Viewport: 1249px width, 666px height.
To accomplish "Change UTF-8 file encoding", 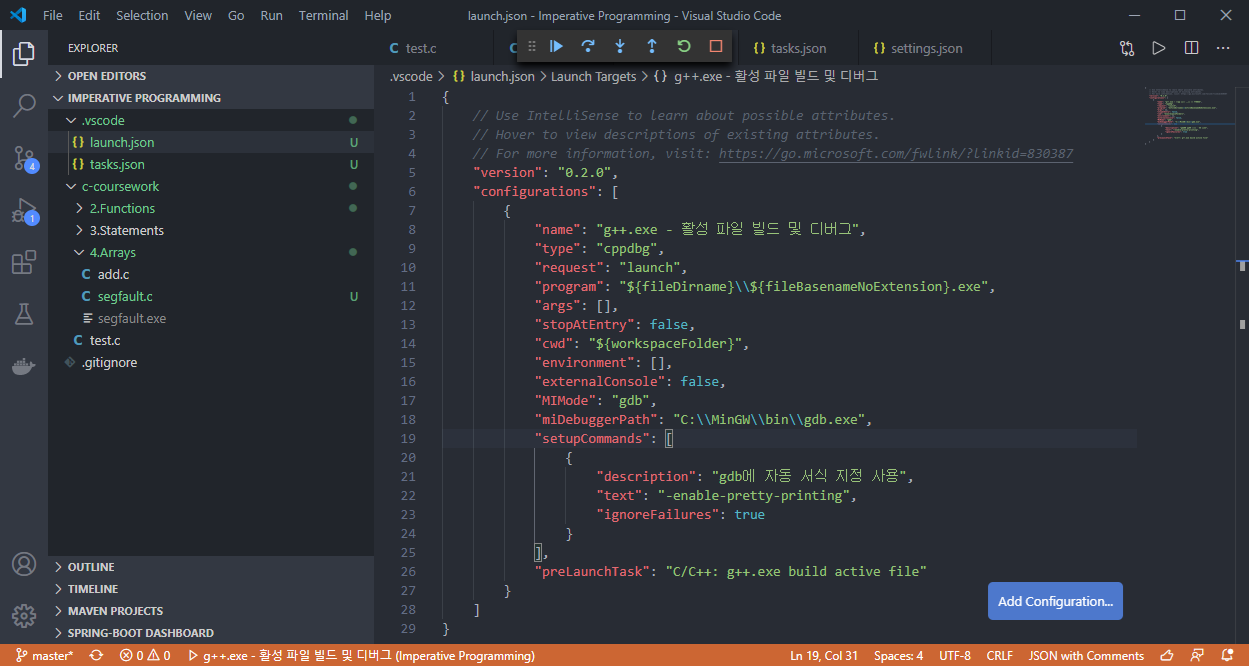I will click(954, 656).
